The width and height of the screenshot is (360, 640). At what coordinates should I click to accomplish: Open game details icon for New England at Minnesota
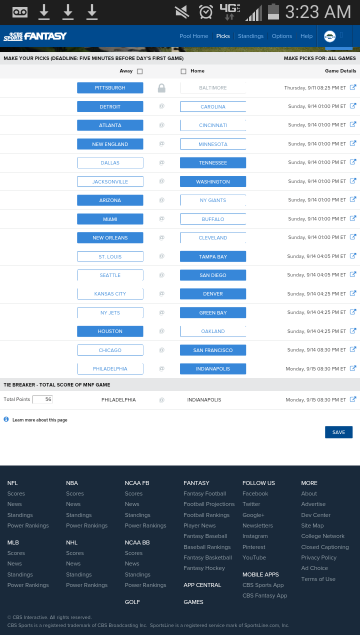[353, 144]
